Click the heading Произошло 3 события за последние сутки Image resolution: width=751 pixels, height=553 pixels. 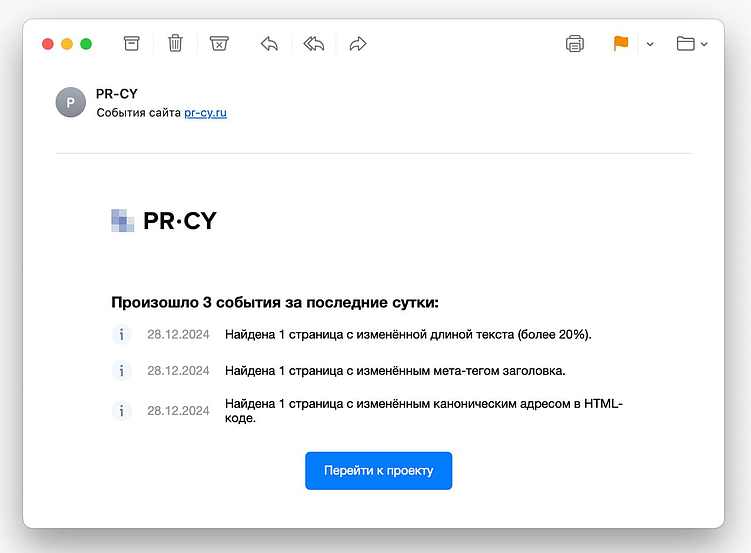point(275,303)
